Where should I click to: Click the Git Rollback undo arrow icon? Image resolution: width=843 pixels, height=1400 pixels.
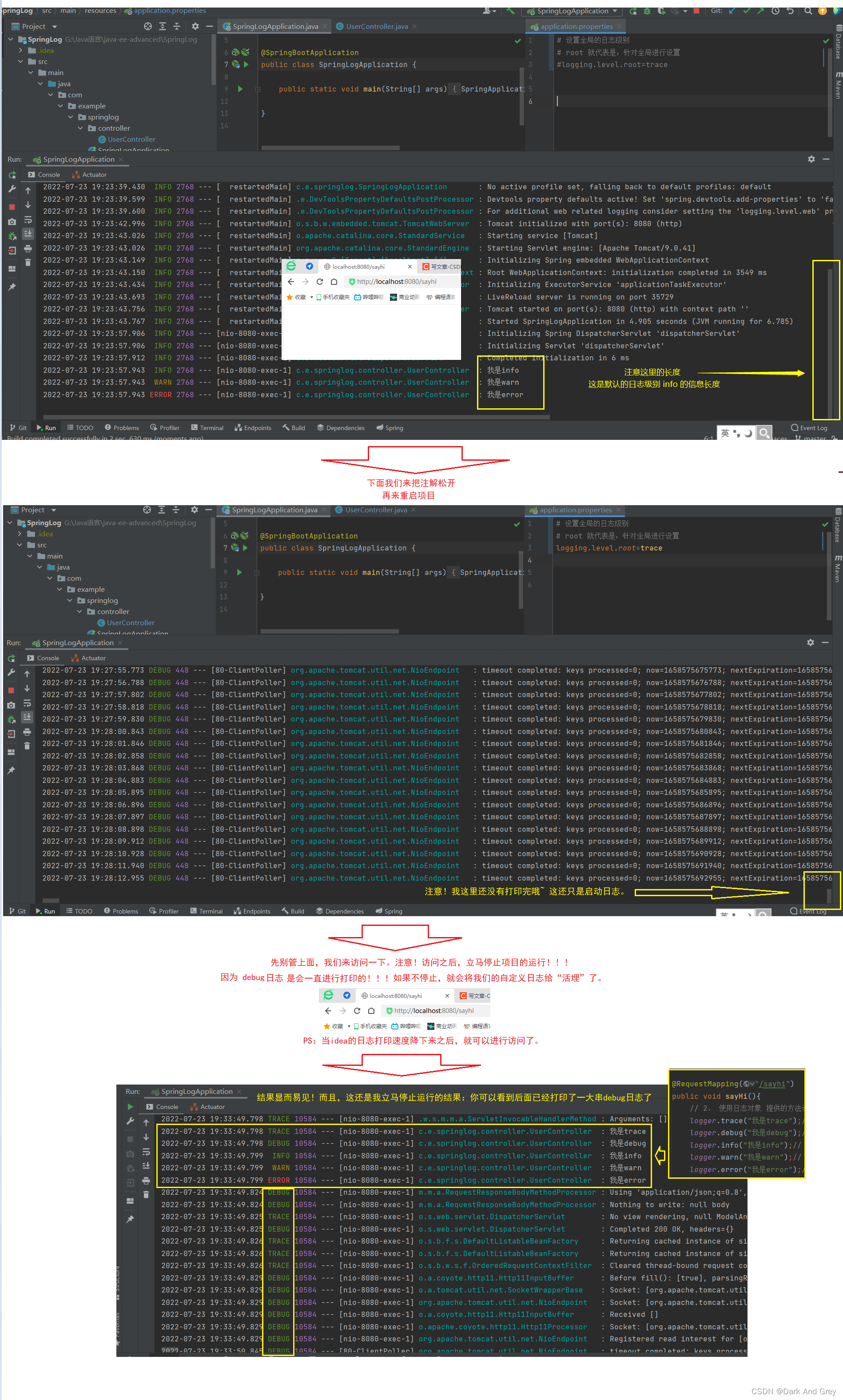tap(790, 11)
